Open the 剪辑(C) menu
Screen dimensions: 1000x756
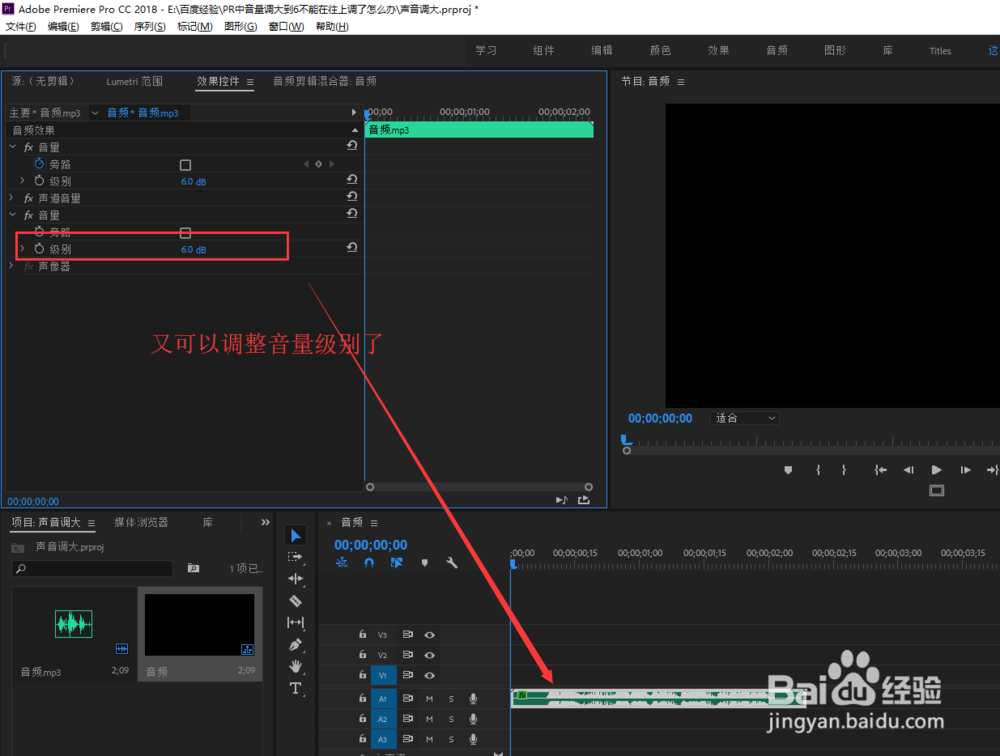(x=107, y=26)
